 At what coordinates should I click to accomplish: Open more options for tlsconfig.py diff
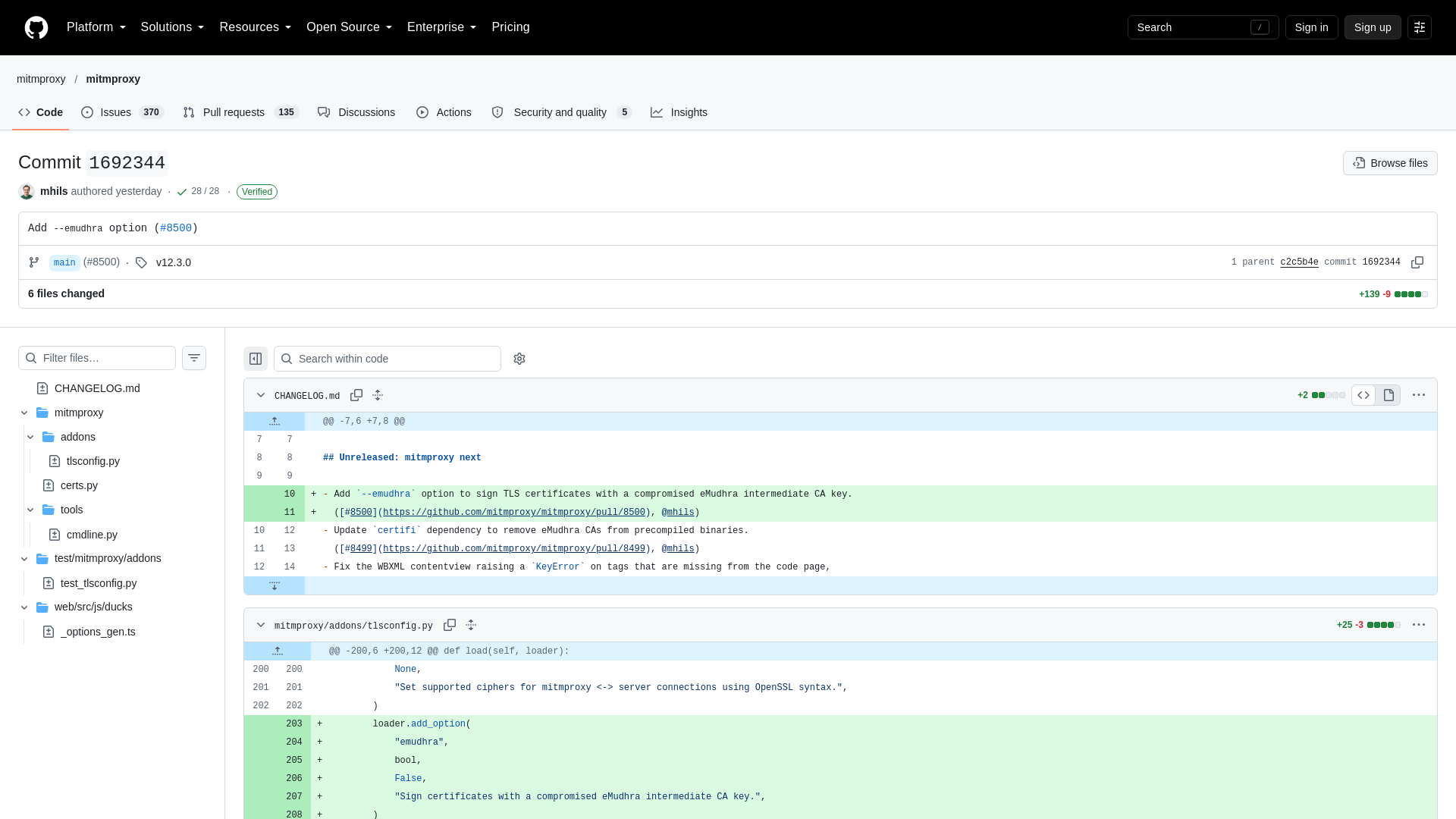(1419, 625)
